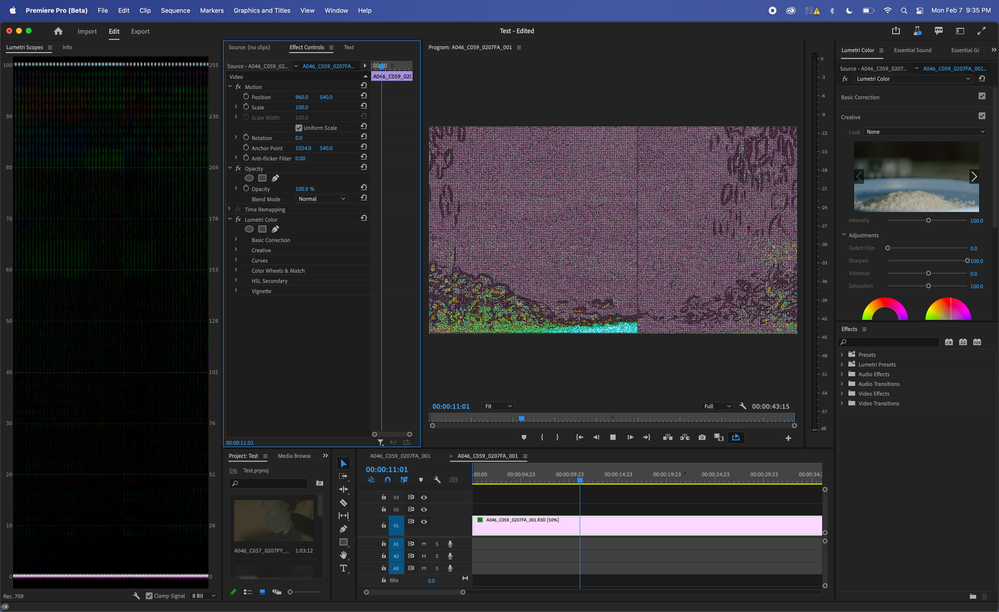Screen dimensions: 999x612
Task: Click the Curves section in Lumetri Color
Action: point(261,260)
